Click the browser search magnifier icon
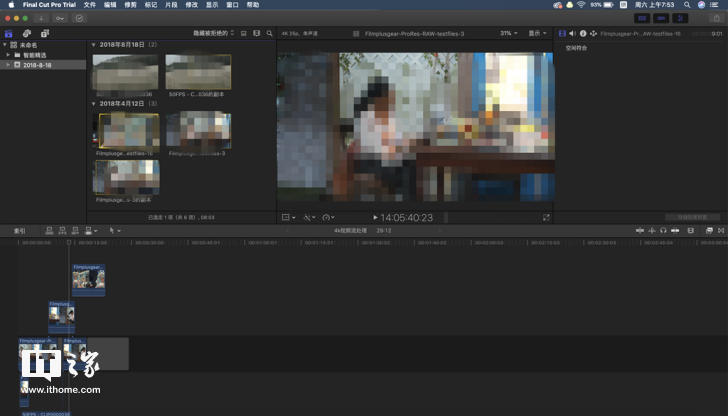 coord(269,33)
